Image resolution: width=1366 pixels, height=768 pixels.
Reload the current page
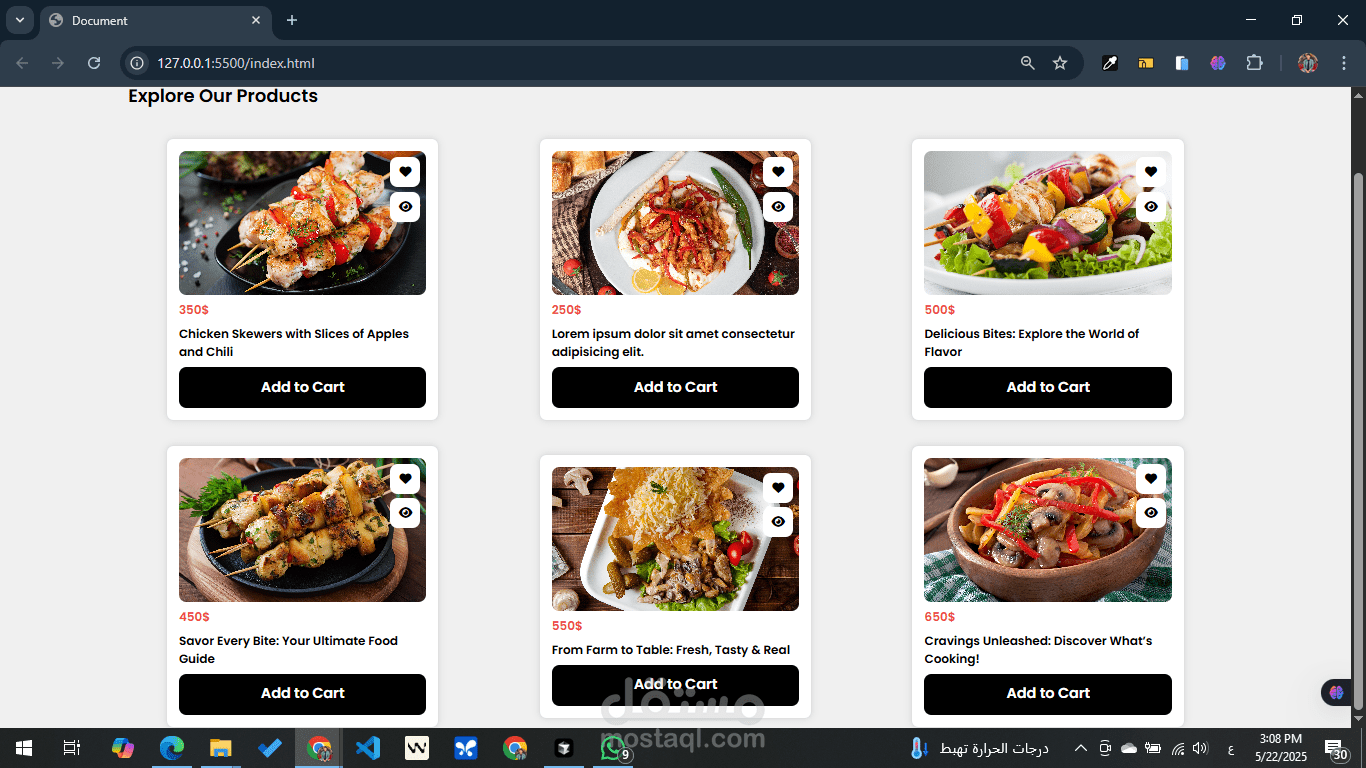[x=94, y=63]
